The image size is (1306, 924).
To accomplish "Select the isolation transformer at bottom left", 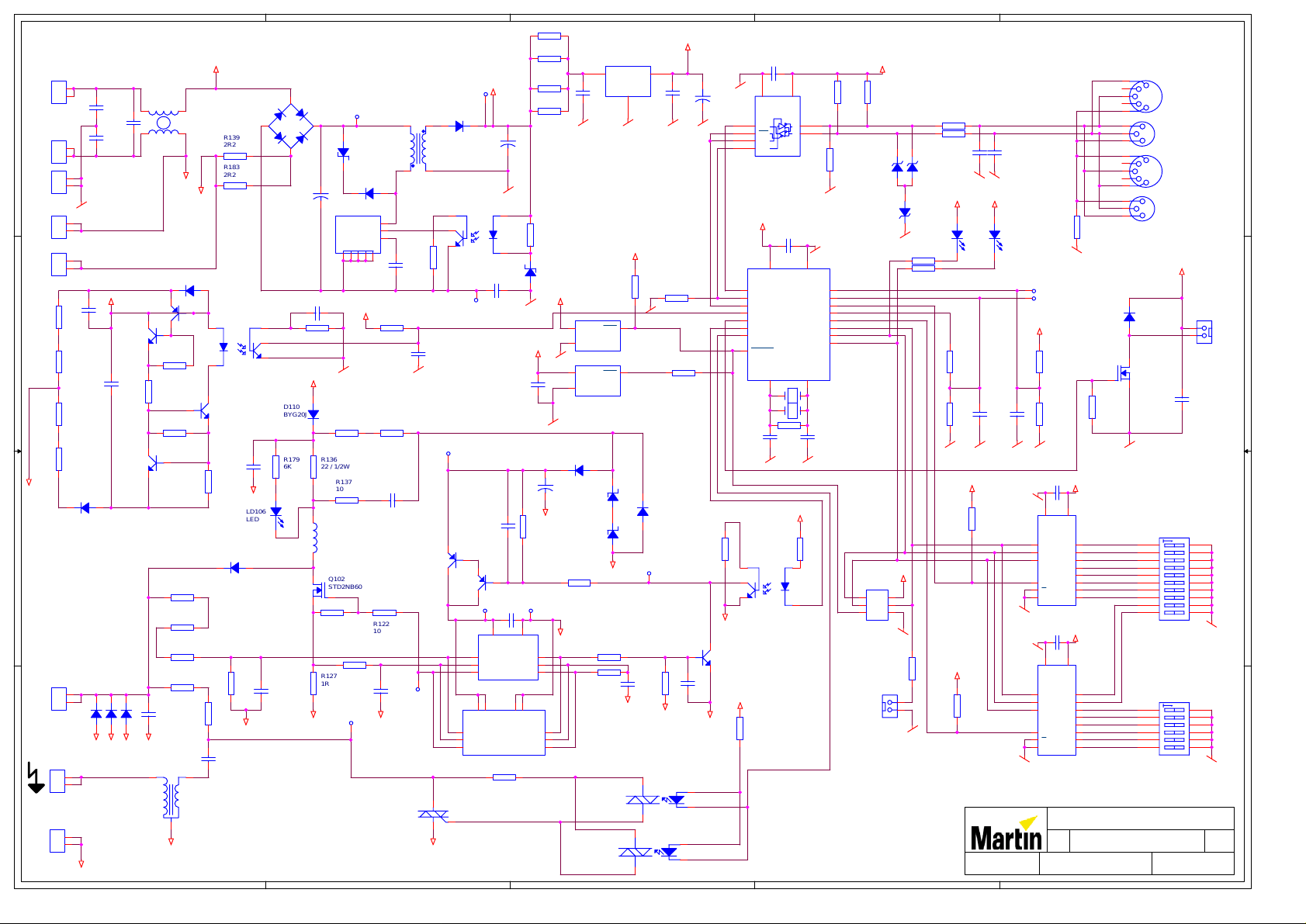I will pyautogui.click(x=171, y=798).
